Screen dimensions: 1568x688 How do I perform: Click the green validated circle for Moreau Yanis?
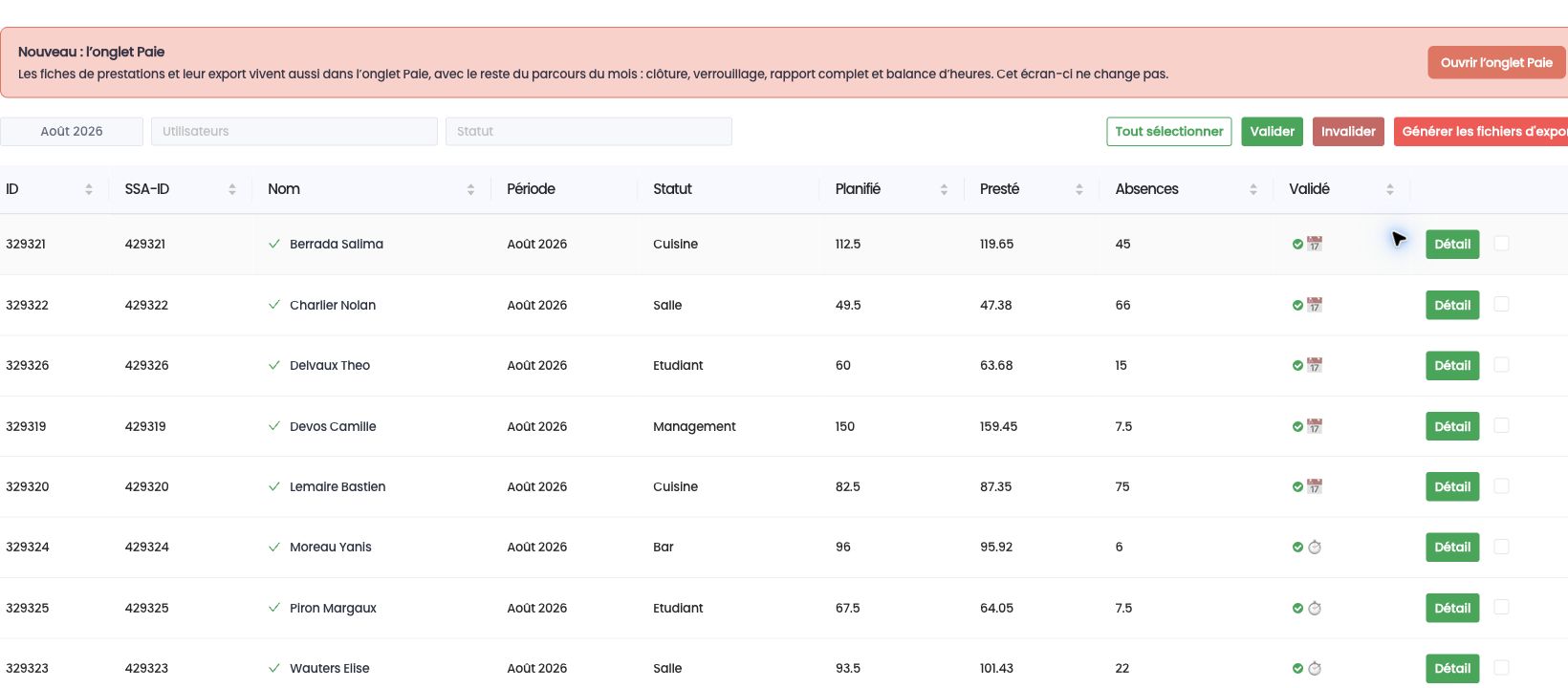[1297, 548]
